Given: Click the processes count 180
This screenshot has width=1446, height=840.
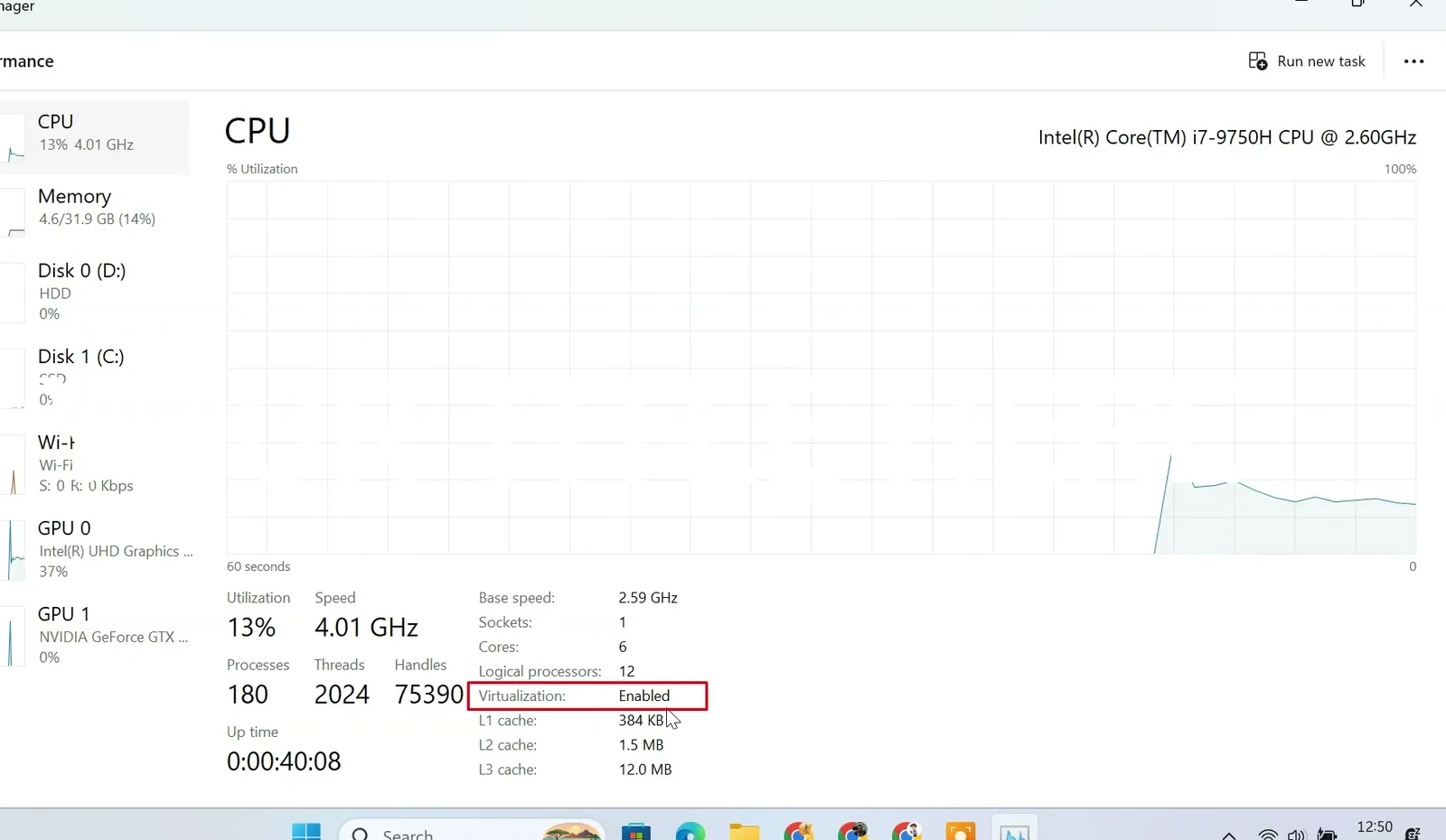Looking at the screenshot, I should coord(248,694).
